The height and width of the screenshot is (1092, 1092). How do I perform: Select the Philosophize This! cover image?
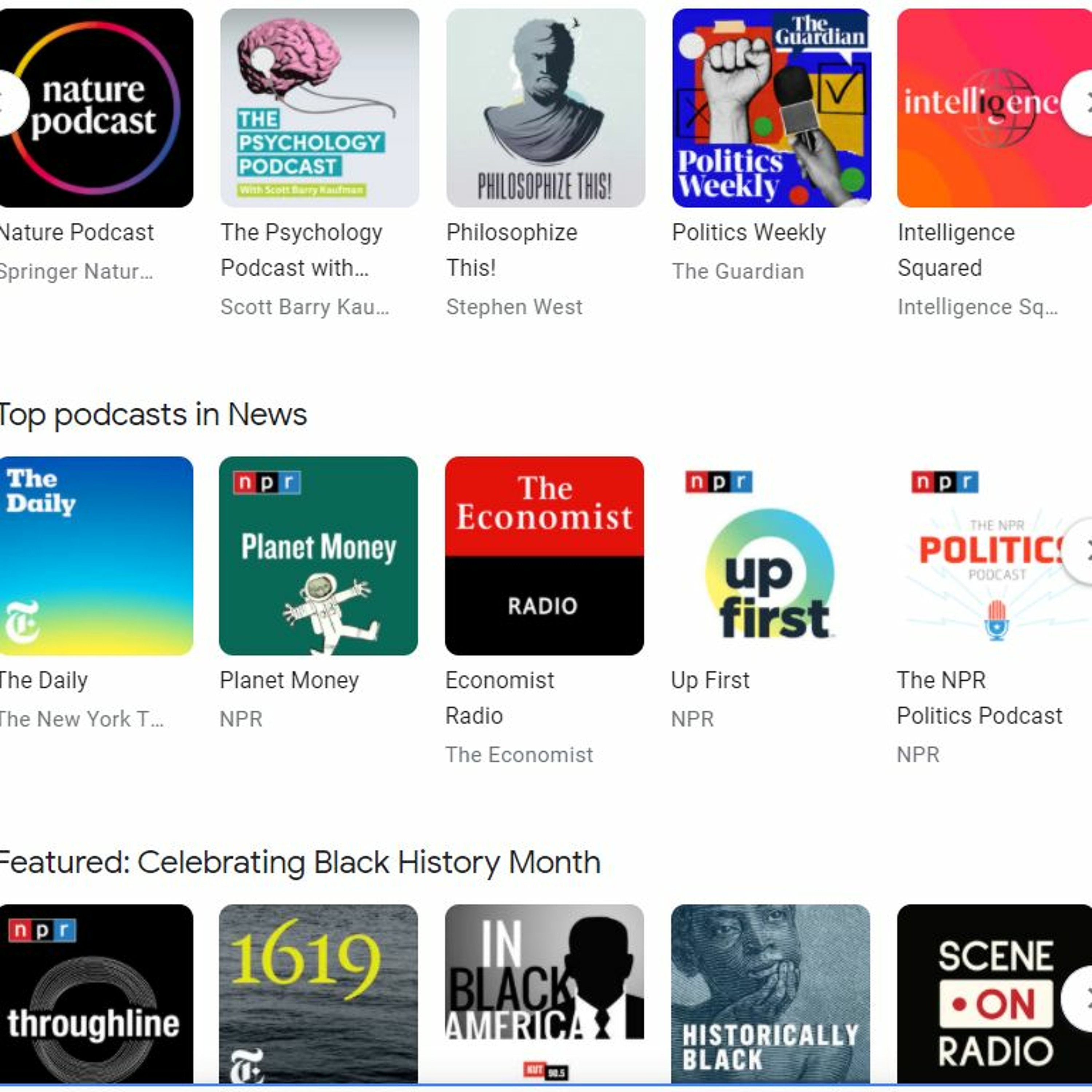(x=545, y=108)
